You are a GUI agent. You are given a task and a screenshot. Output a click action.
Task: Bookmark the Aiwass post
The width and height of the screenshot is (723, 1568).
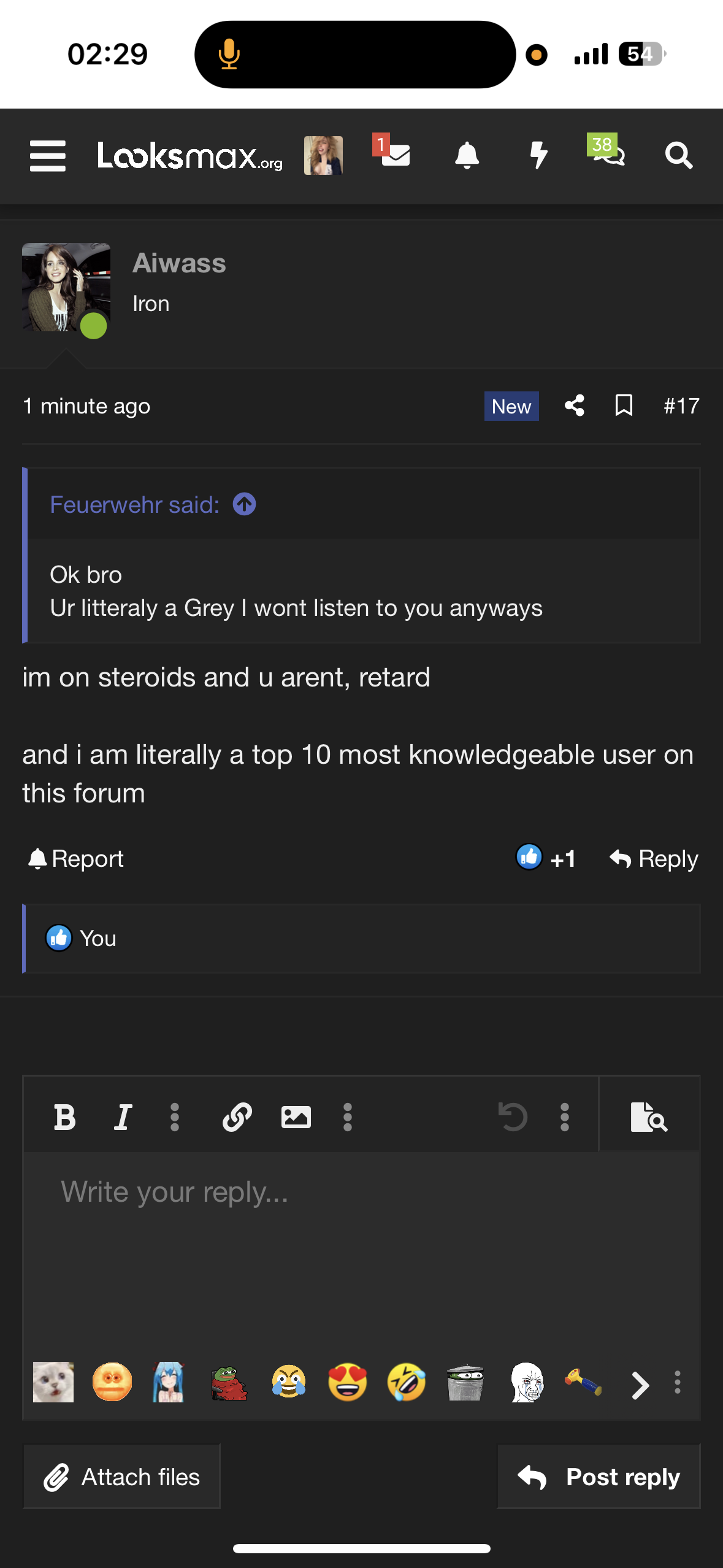[624, 405]
